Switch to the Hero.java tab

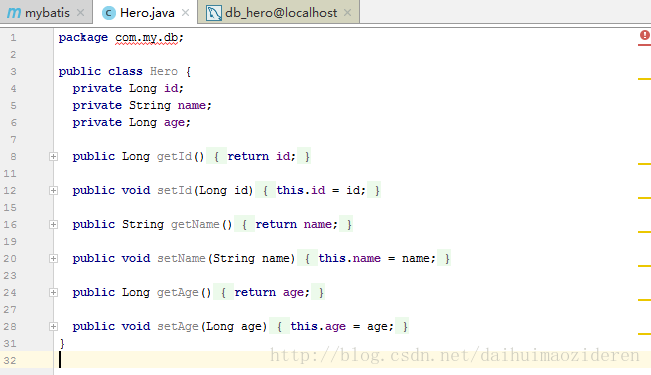(x=145, y=13)
